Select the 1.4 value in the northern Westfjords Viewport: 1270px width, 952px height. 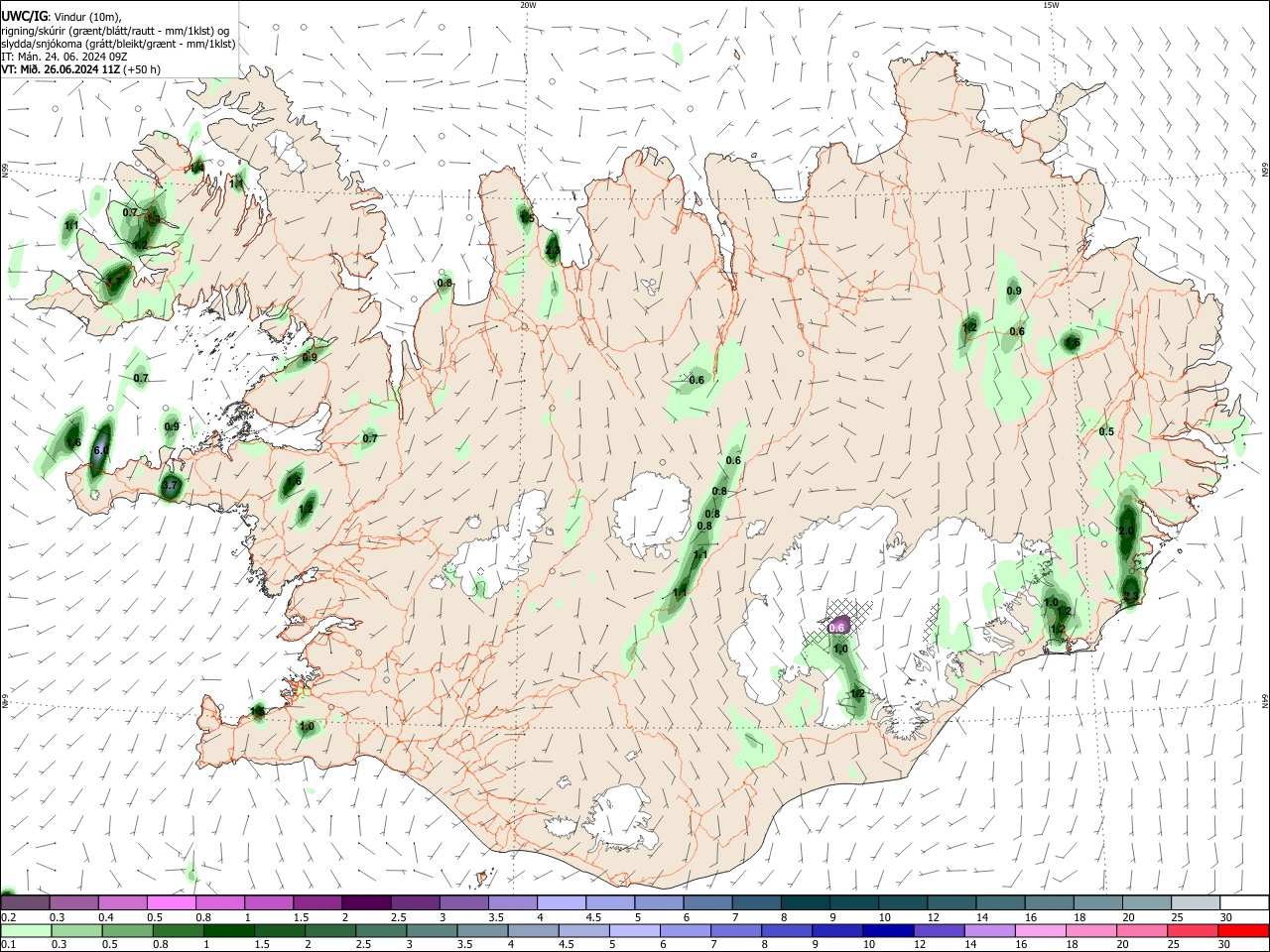197,168
